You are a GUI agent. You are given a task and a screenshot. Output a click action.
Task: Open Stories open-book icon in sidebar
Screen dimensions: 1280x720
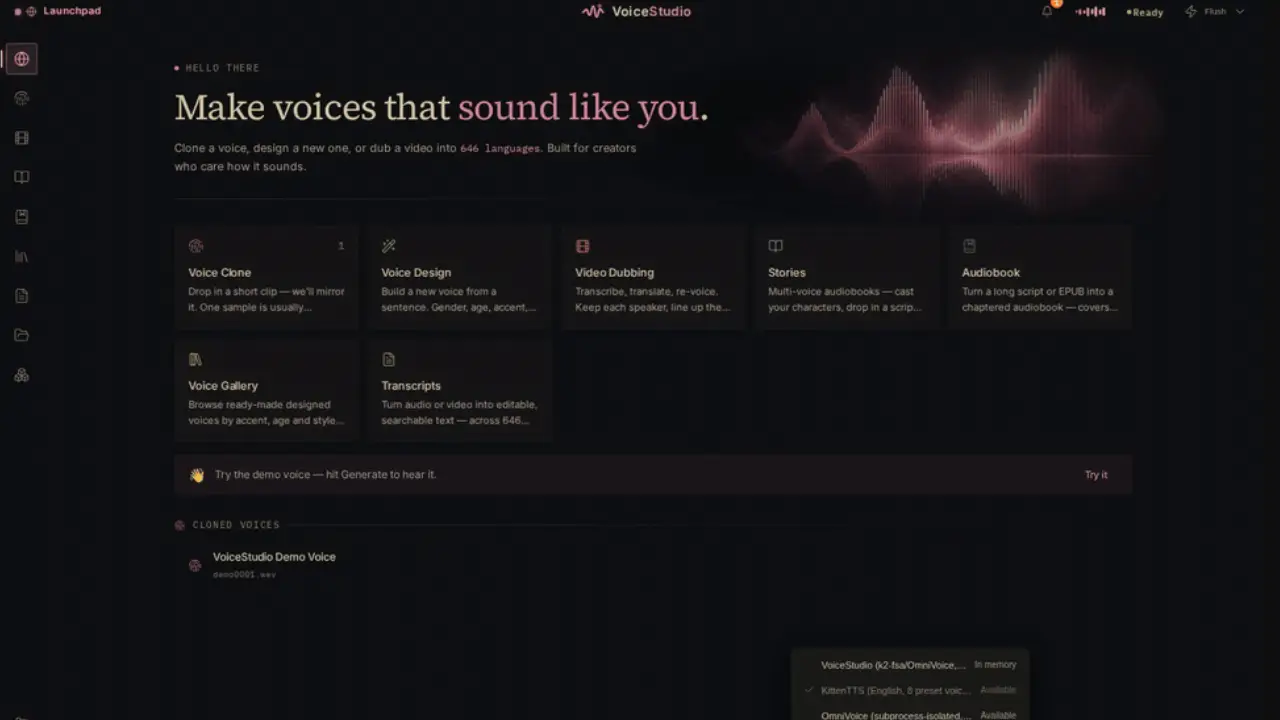21,177
